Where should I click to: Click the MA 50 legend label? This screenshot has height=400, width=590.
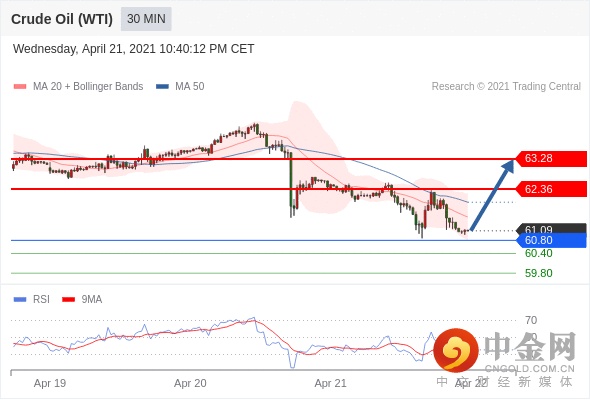[190, 87]
